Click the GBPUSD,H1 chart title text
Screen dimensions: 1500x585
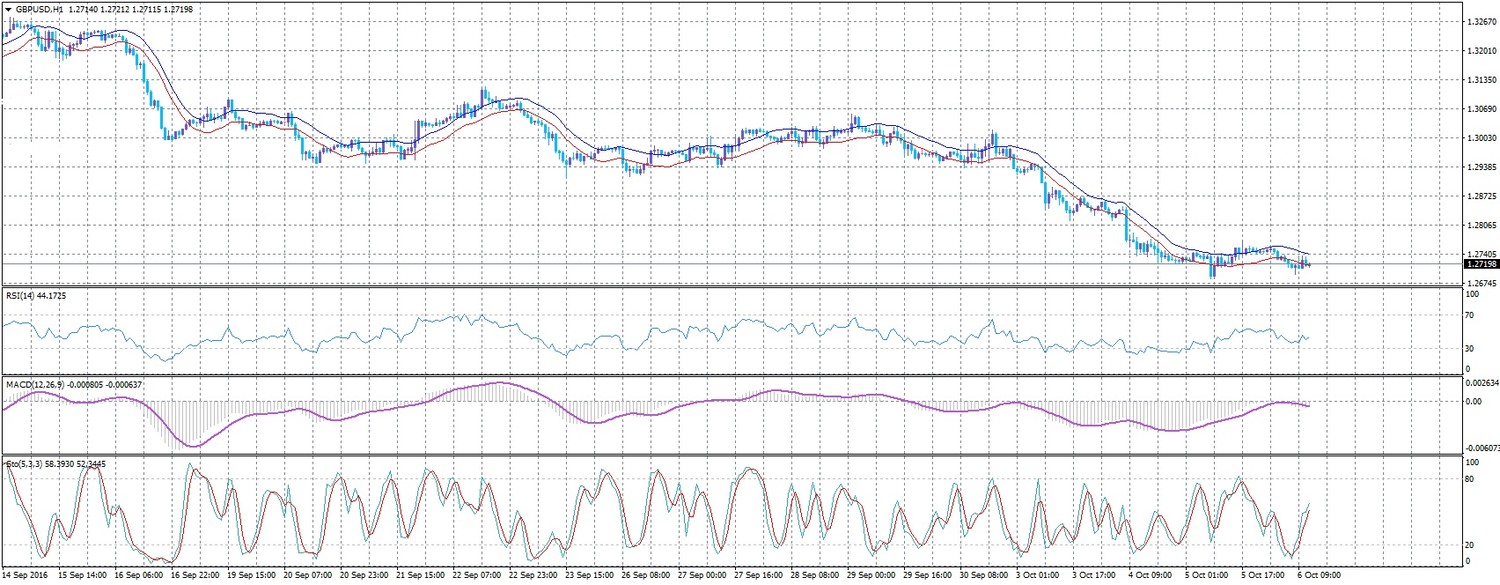click(x=39, y=9)
